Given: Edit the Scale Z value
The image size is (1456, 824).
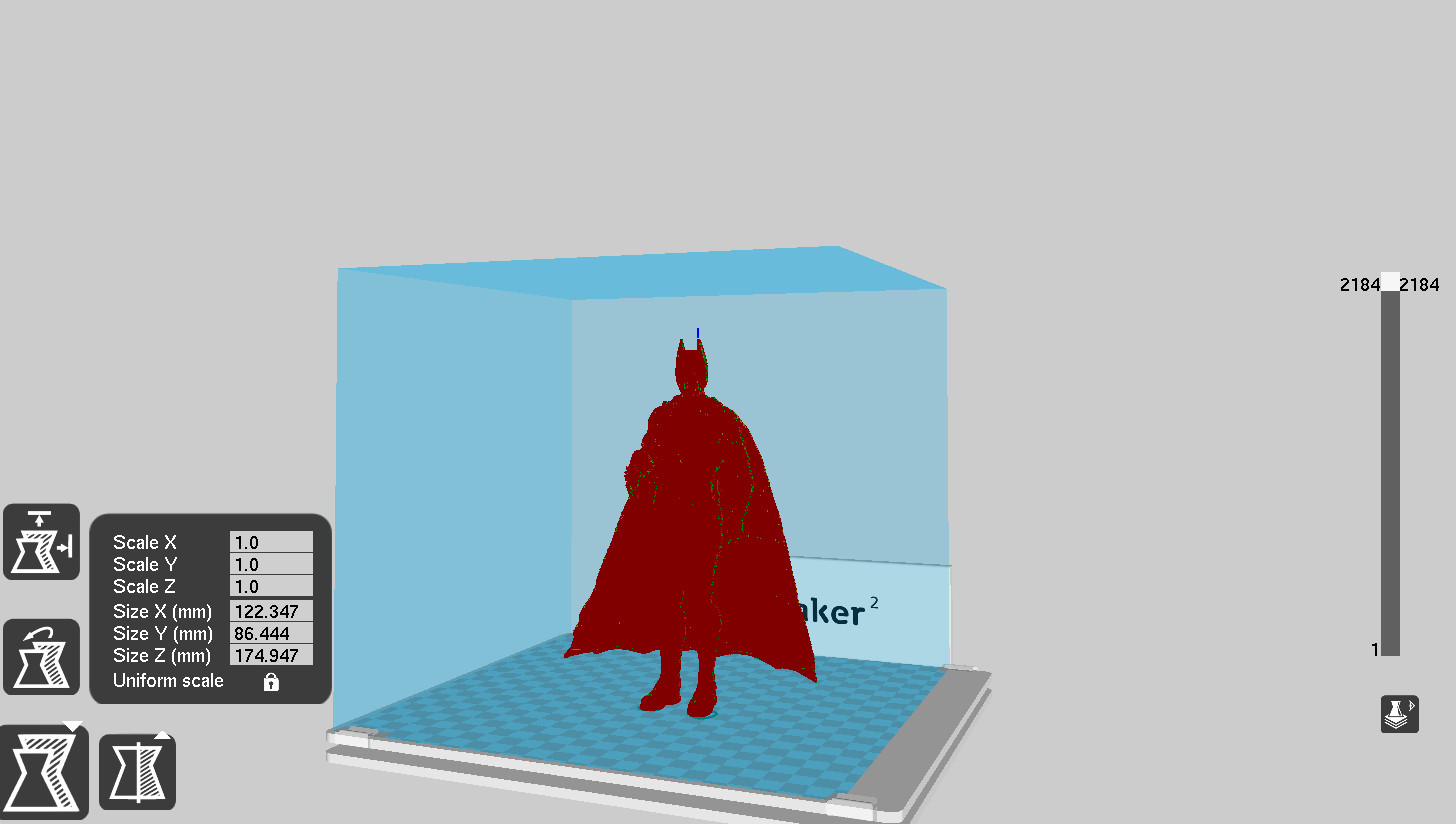Looking at the screenshot, I should coord(270,586).
